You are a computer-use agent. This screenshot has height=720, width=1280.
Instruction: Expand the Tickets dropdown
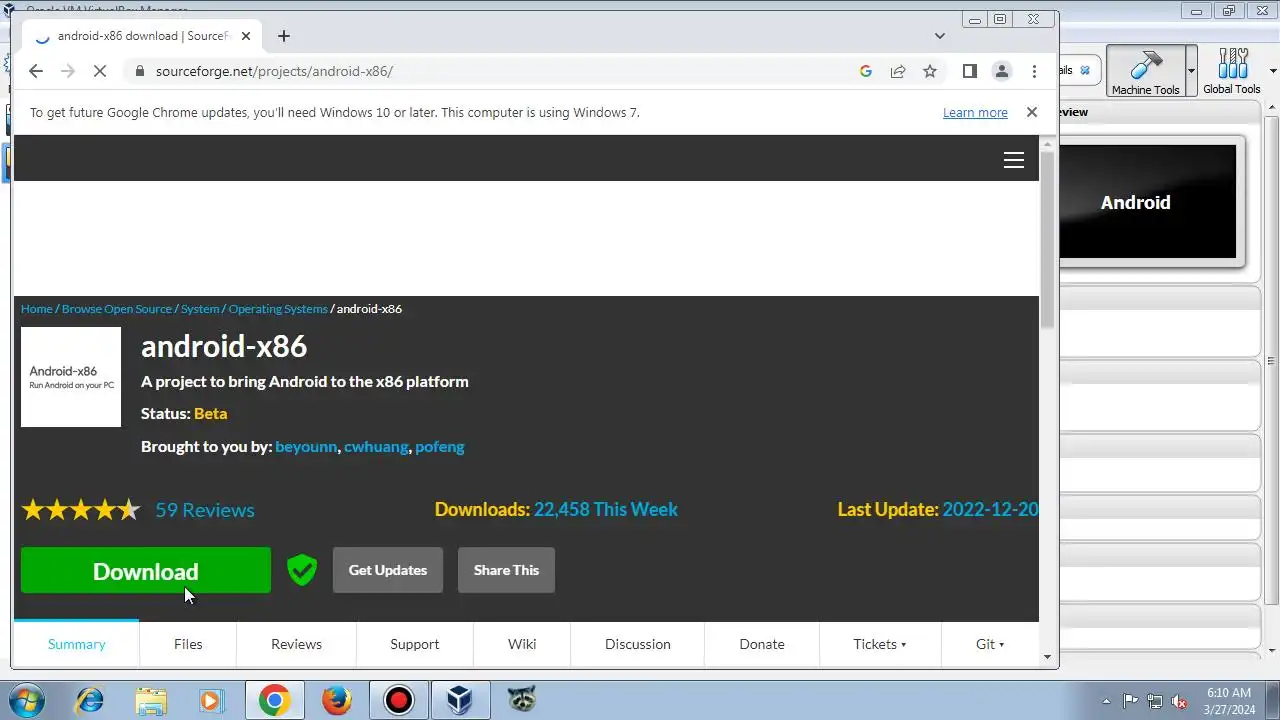click(880, 644)
